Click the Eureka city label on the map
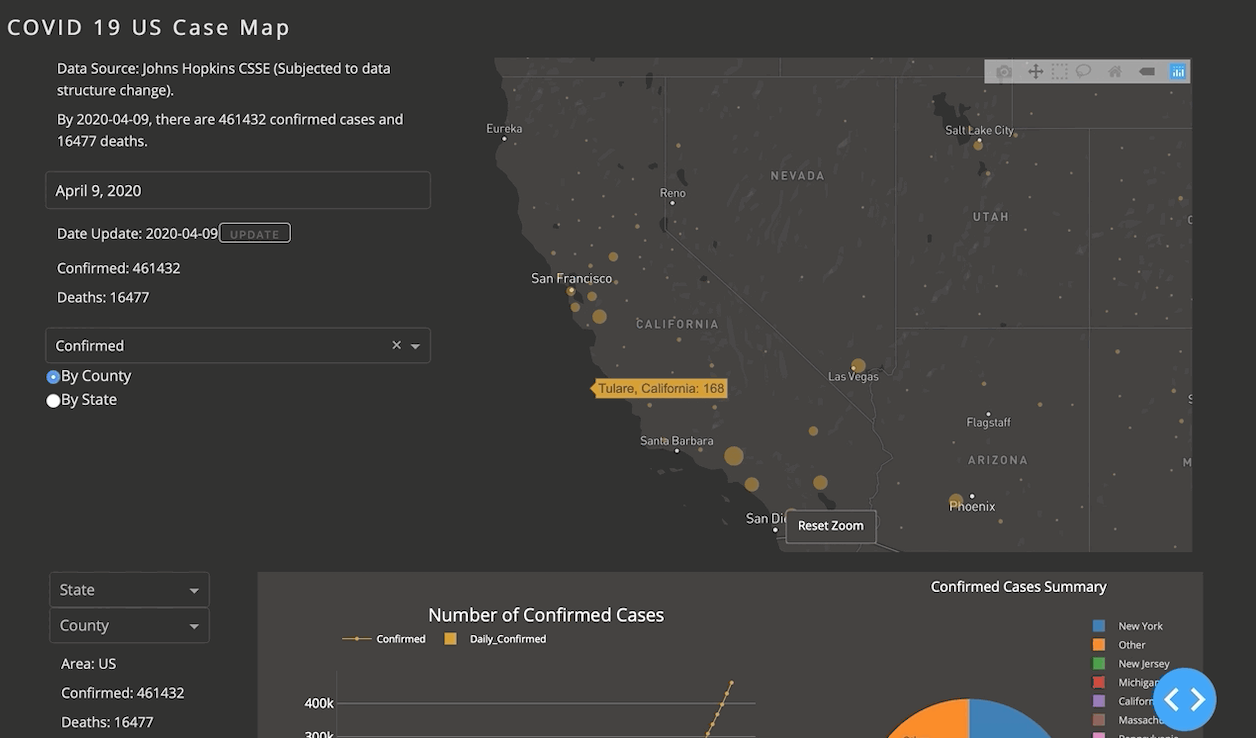The width and height of the screenshot is (1256, 738). (504, 128)
